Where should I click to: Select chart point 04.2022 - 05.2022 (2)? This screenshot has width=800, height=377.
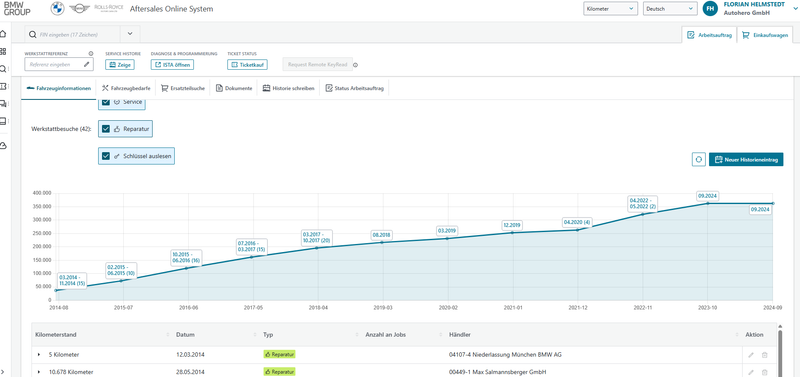pos(643,203)
